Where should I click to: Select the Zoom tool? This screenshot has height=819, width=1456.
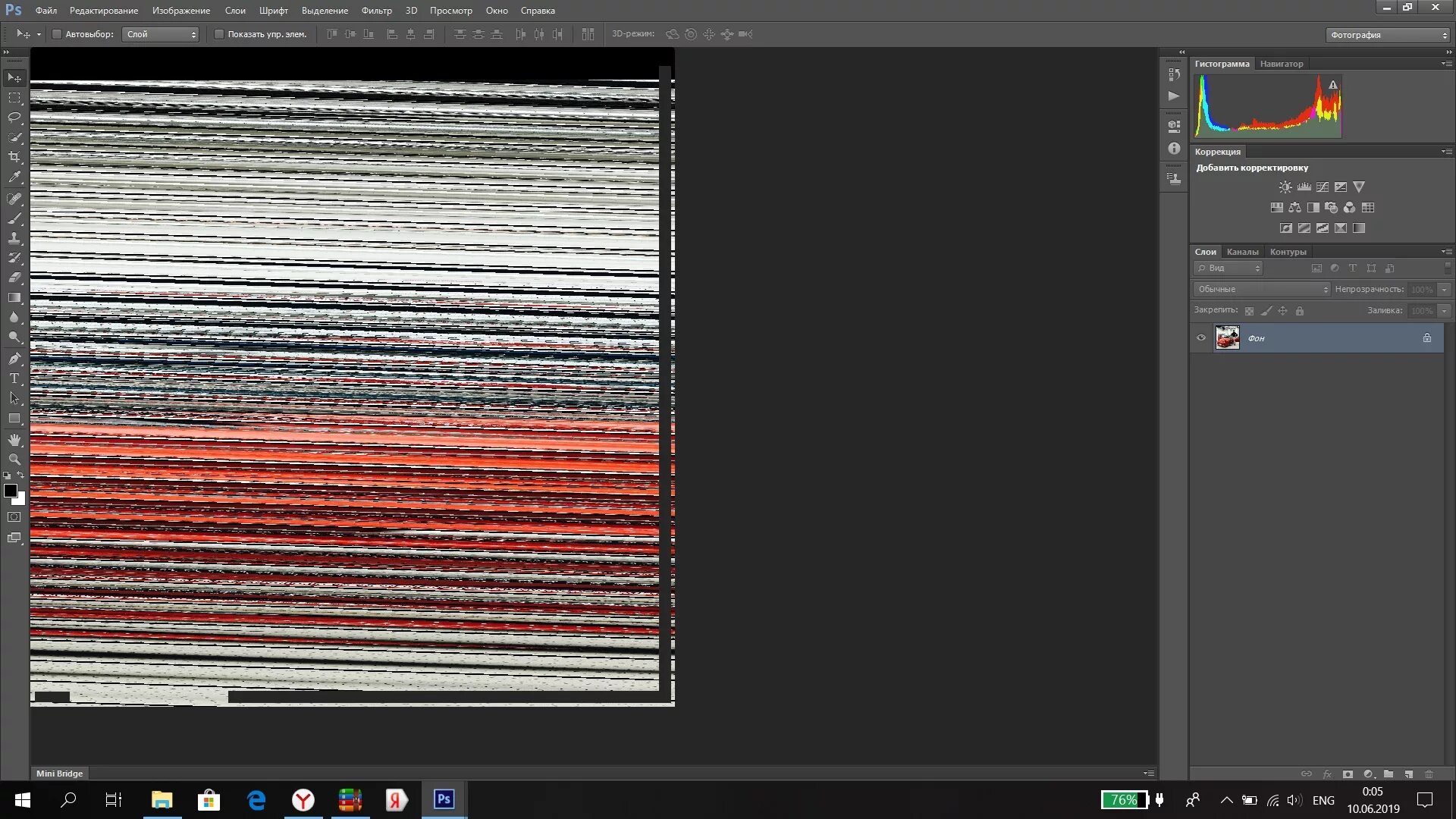click(14, 459)
